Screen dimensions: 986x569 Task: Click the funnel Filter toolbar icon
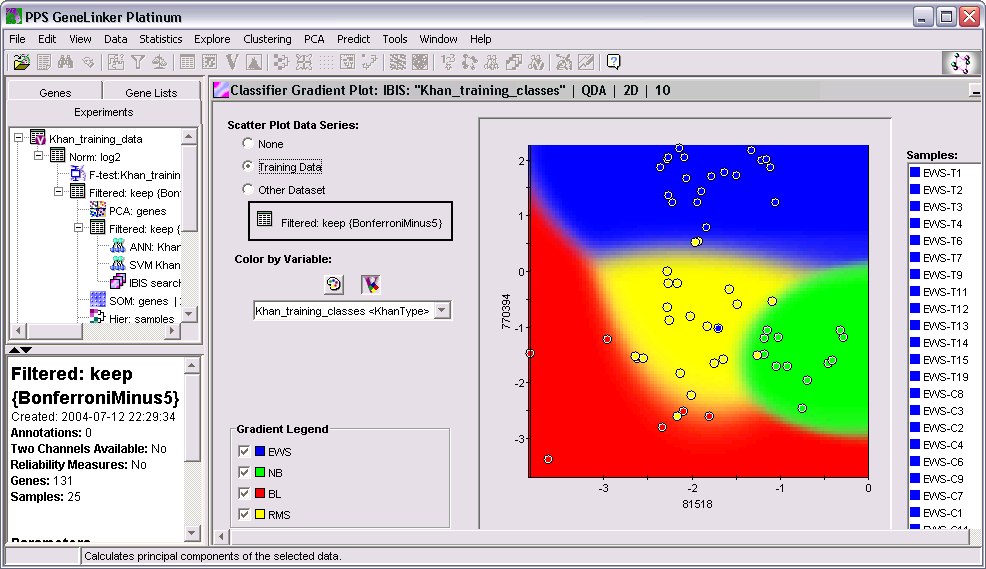[x=138, y=62]
